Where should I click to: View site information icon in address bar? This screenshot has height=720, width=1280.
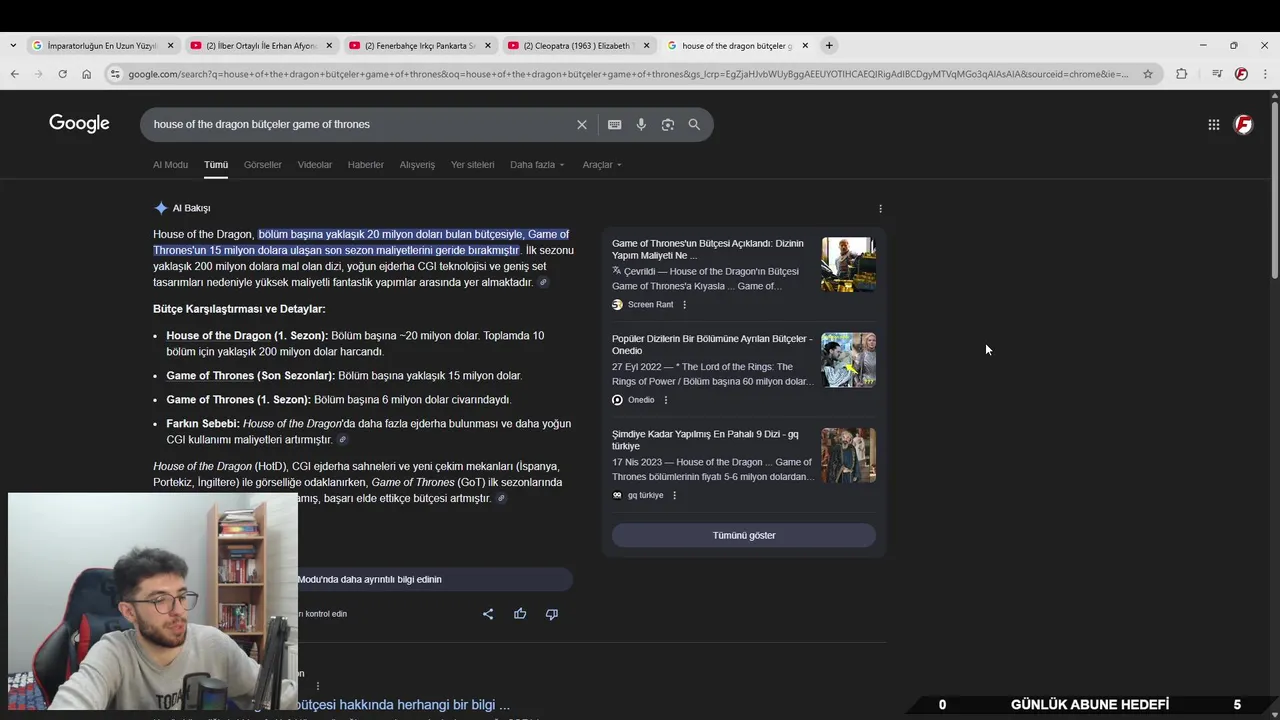pyautogui.click(x=115, y=74)
